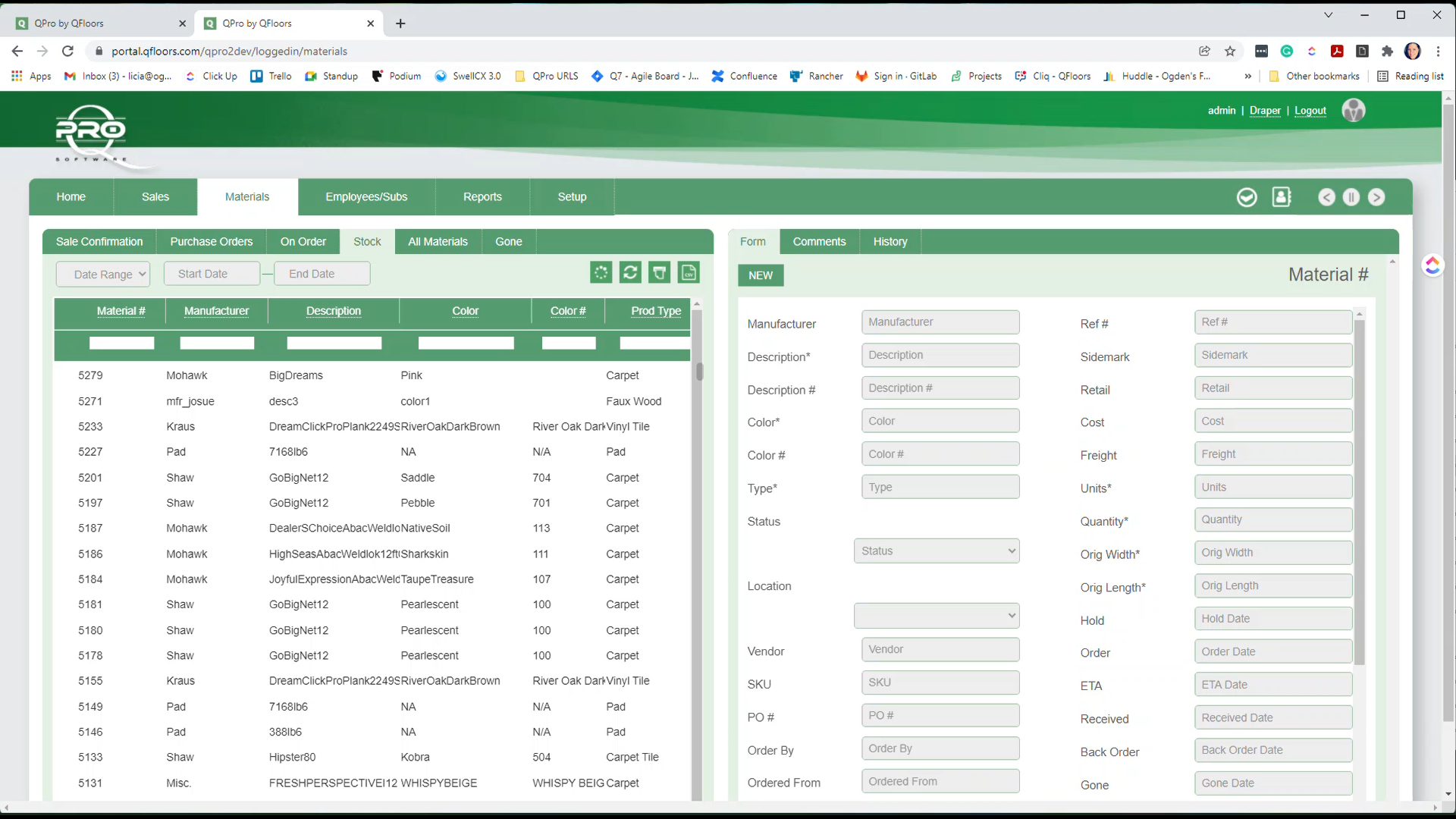The image size is (1456, 819).
Task: Click the circled checkmark icon in the nav bar
Action: tap(1247, 197)
